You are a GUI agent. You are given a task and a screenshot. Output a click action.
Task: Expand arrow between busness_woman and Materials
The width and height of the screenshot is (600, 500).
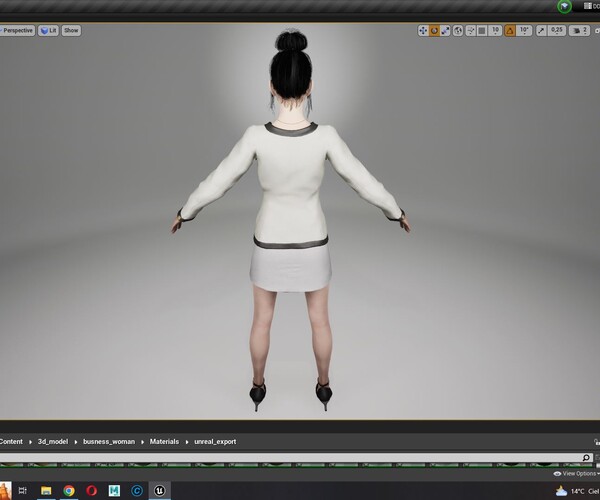(142, 442)
